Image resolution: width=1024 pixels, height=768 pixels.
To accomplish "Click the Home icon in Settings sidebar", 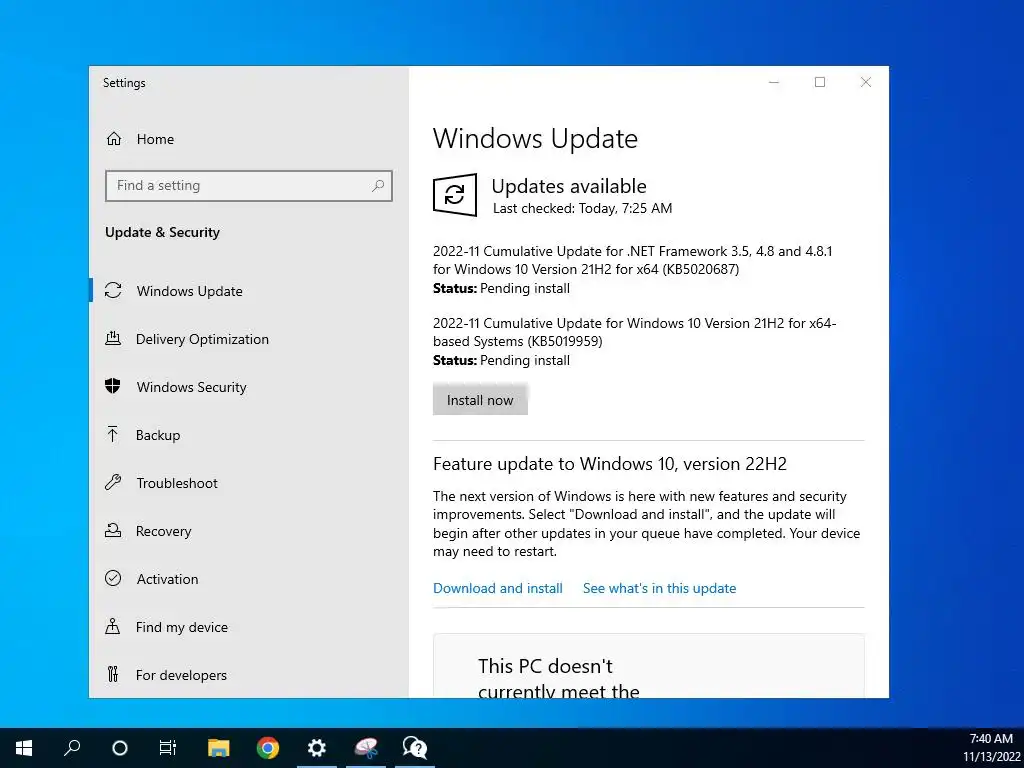I will coord(114,139).
